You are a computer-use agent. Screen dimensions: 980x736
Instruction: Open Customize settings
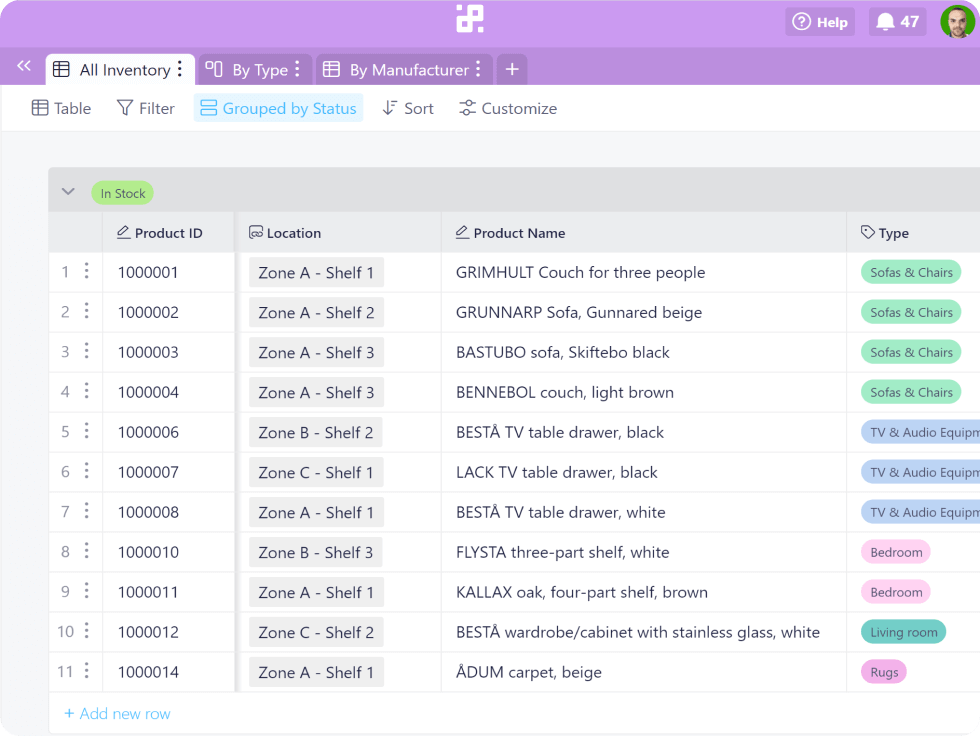click(508, 108)
